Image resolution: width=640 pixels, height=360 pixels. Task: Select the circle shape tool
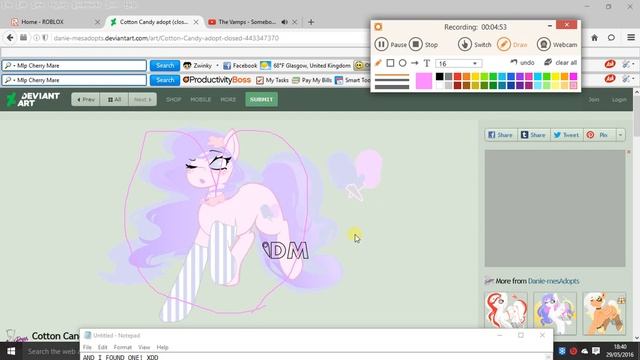[x=402, y=63]
